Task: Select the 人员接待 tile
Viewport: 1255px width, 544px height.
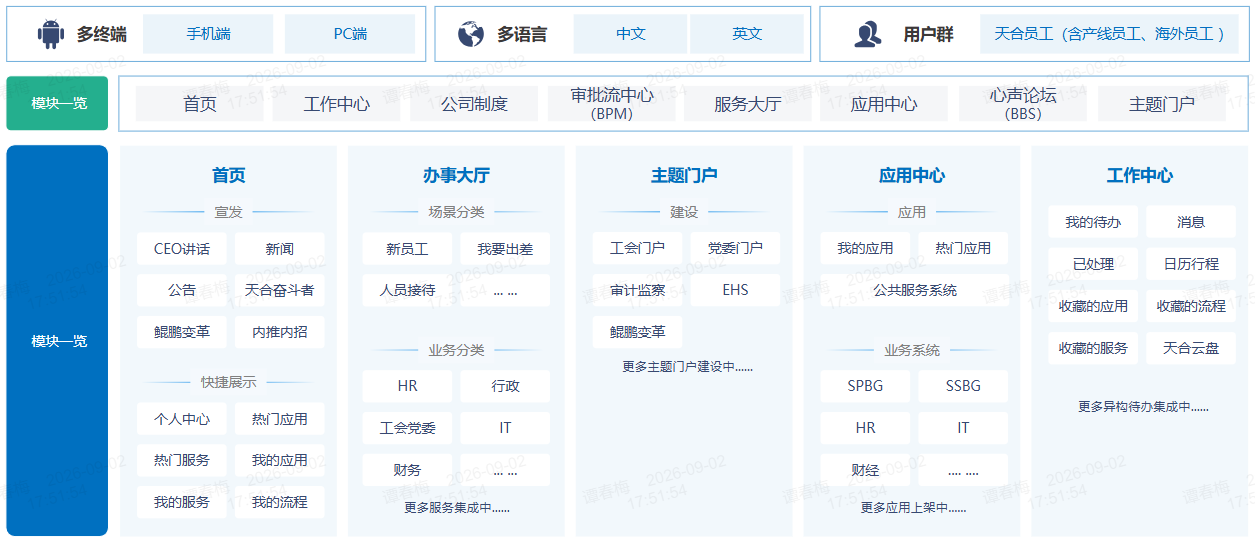Action: [407, 290]
